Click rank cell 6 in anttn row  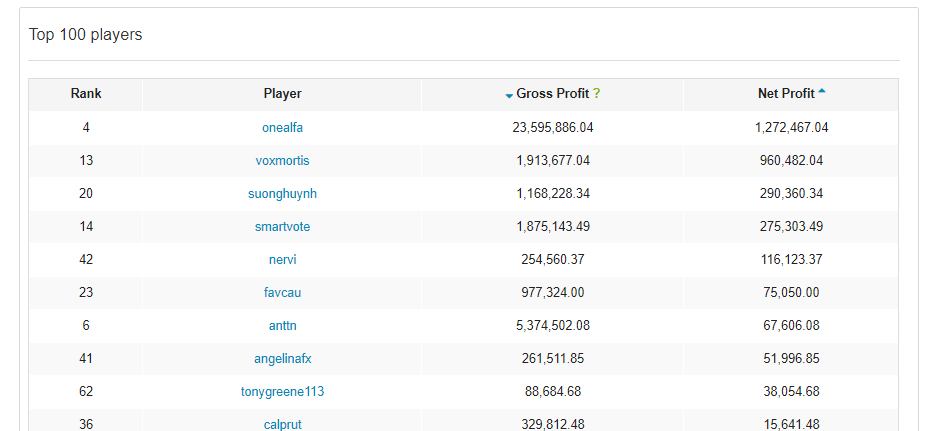point(86,326)
